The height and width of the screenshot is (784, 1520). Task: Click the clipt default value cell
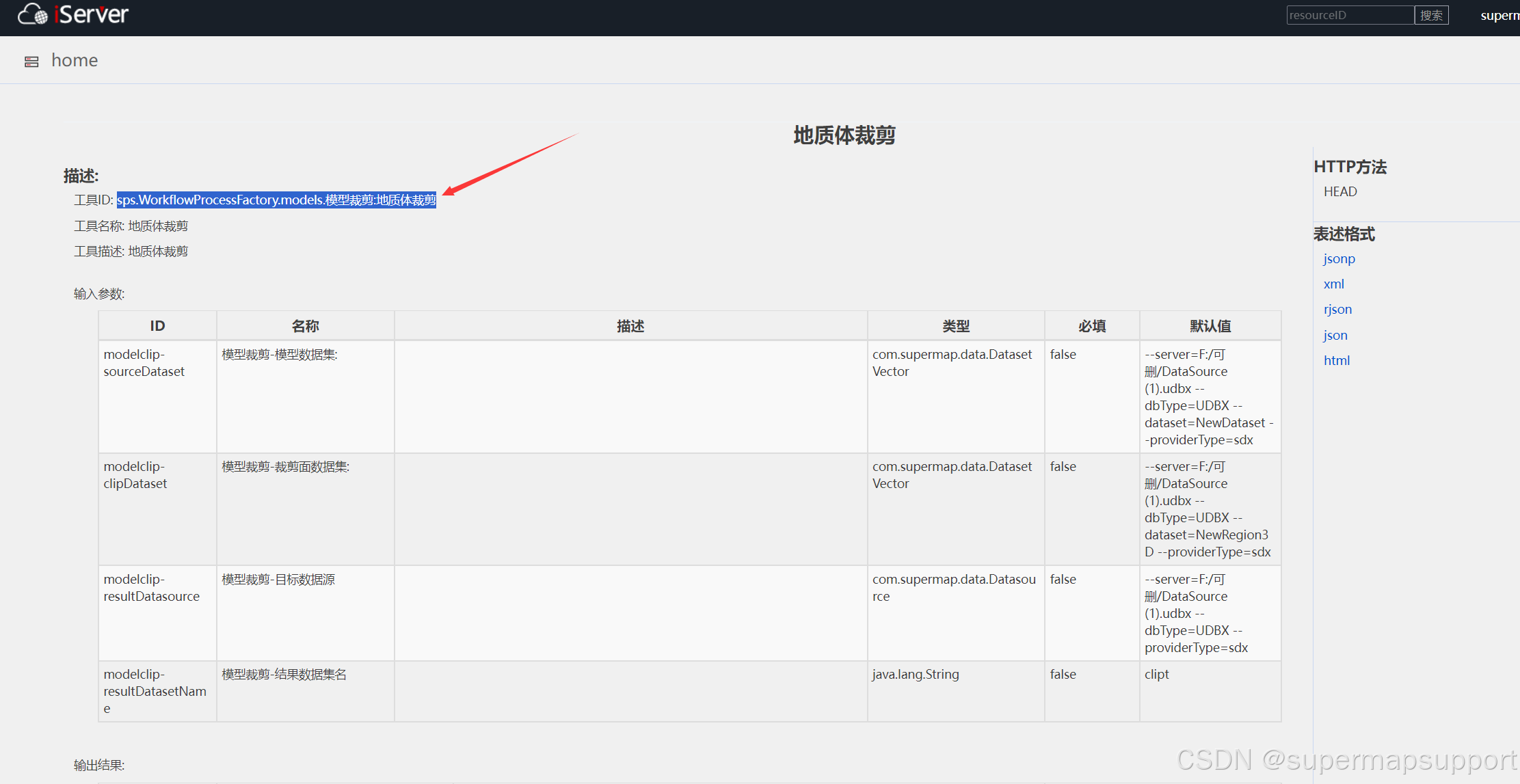[1157, 674]
